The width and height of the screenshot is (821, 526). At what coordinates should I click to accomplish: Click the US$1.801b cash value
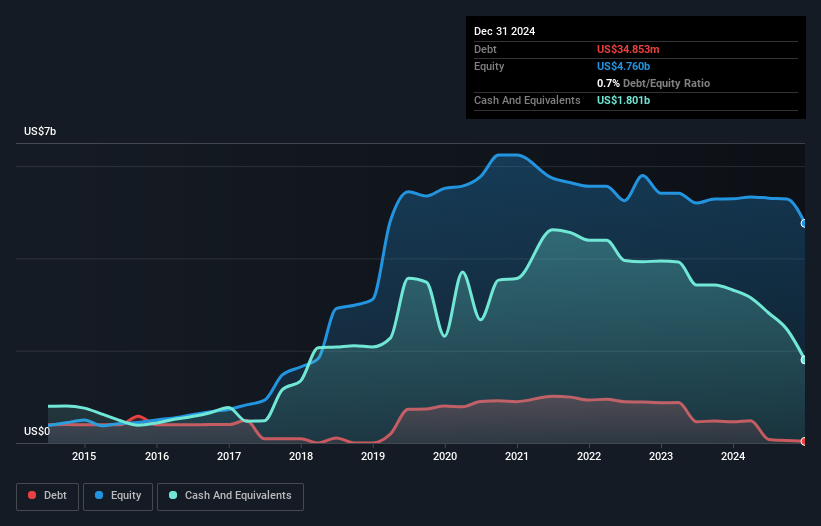coord(623,100)
